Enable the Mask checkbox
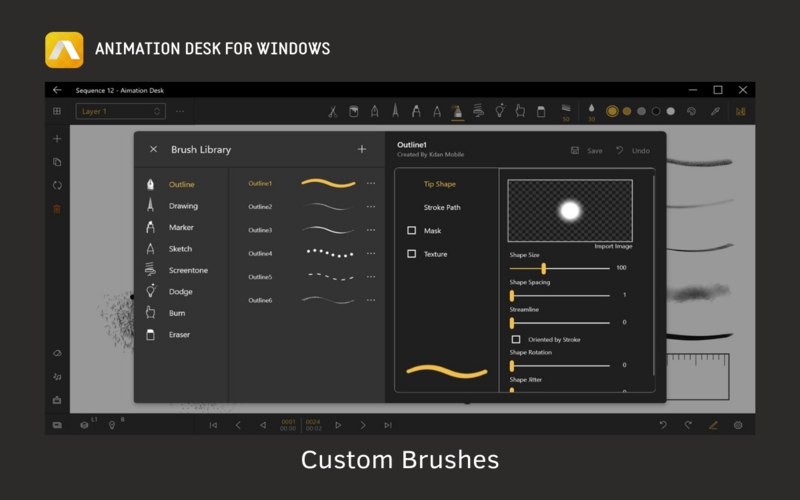This screenshot has height=500, width=800. (x=411, y=231)
